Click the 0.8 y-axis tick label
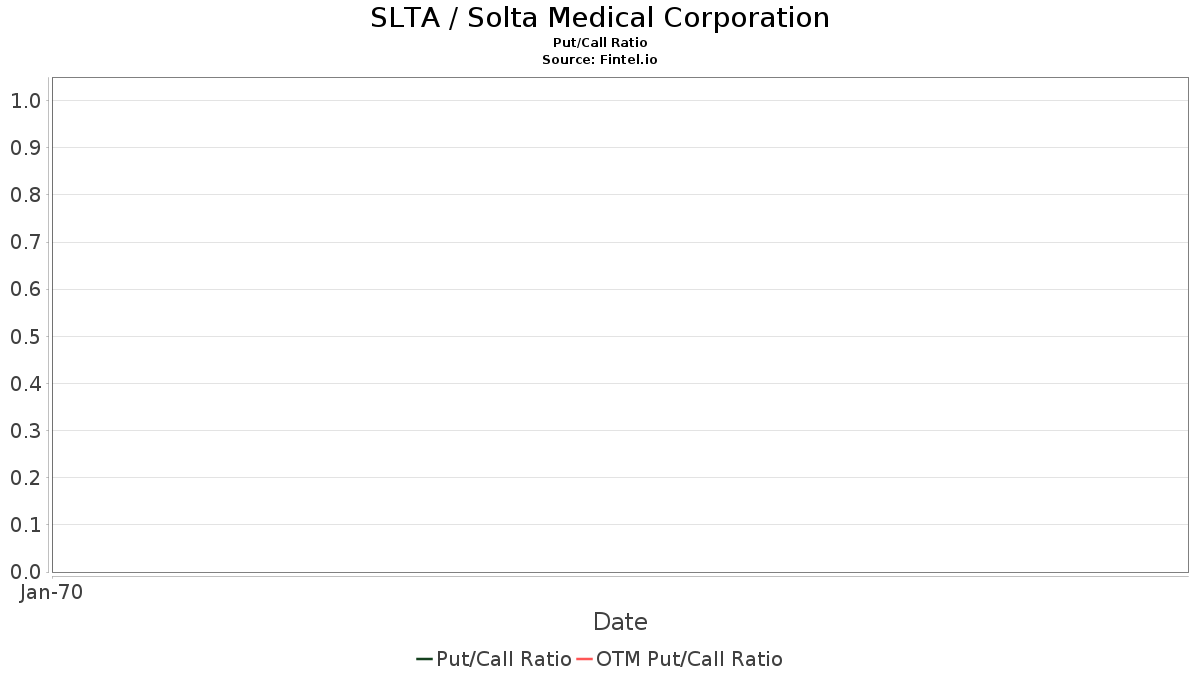 pos(26,195)
